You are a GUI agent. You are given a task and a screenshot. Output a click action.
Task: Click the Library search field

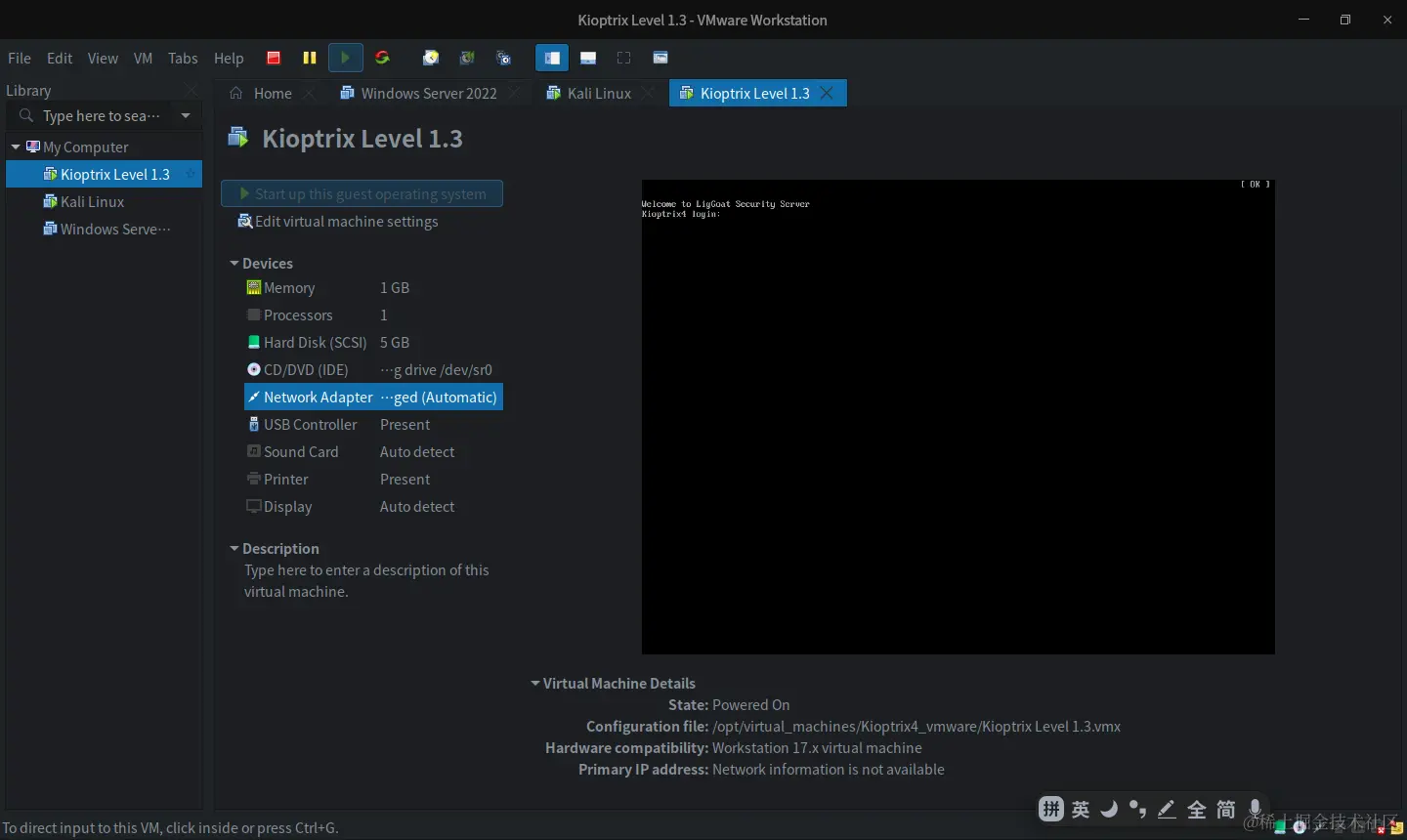click(98, 115)
